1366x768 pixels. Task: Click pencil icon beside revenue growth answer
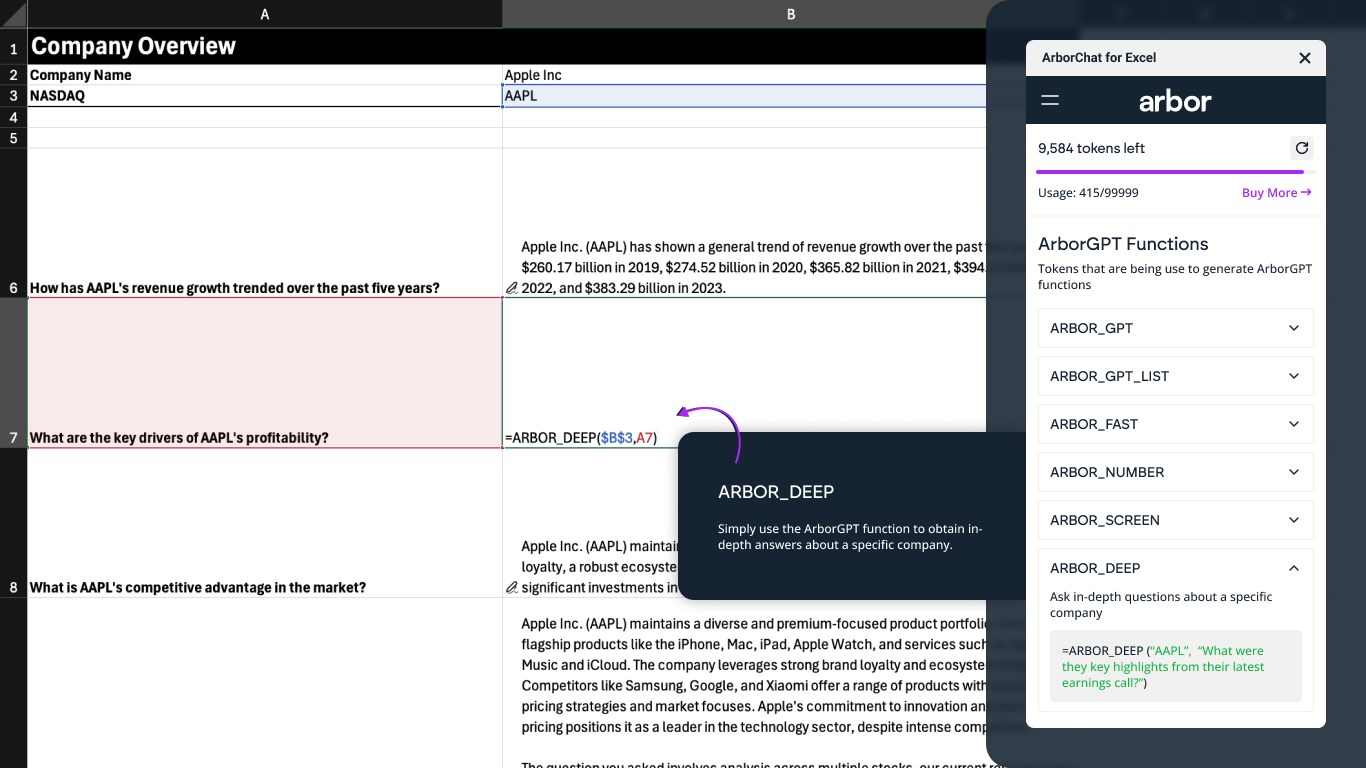coord(512,288)
